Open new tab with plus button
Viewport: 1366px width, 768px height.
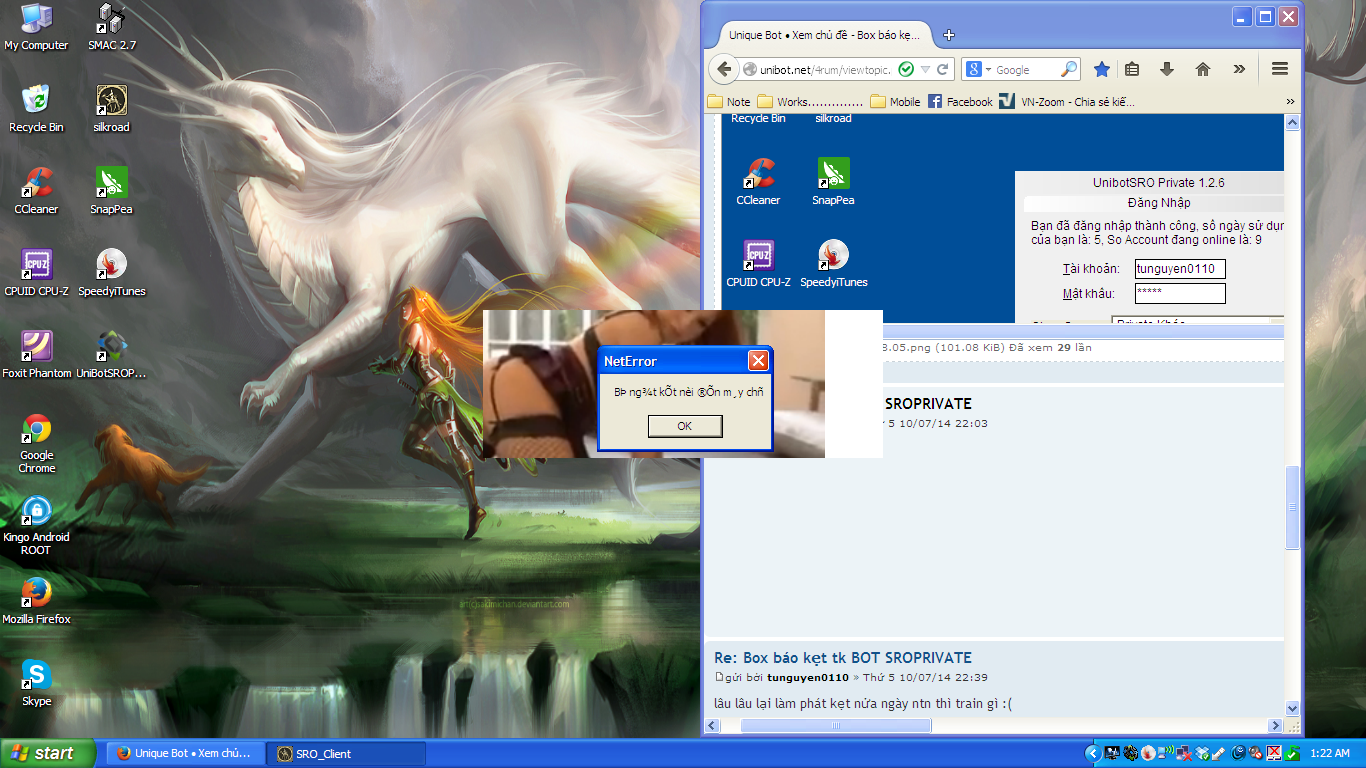(x=949, y=35)
